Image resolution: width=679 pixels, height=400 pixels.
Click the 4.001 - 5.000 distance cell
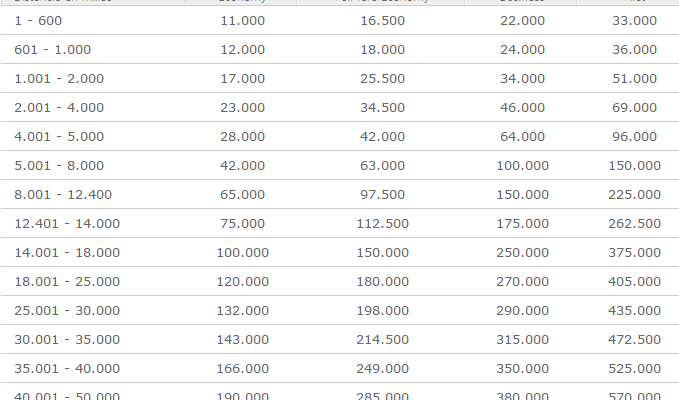(x=59, y=137)
